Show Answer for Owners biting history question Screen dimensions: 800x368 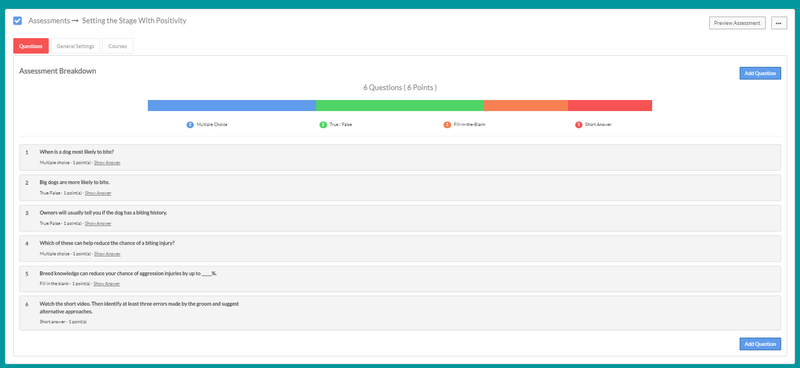coord(98,224)
